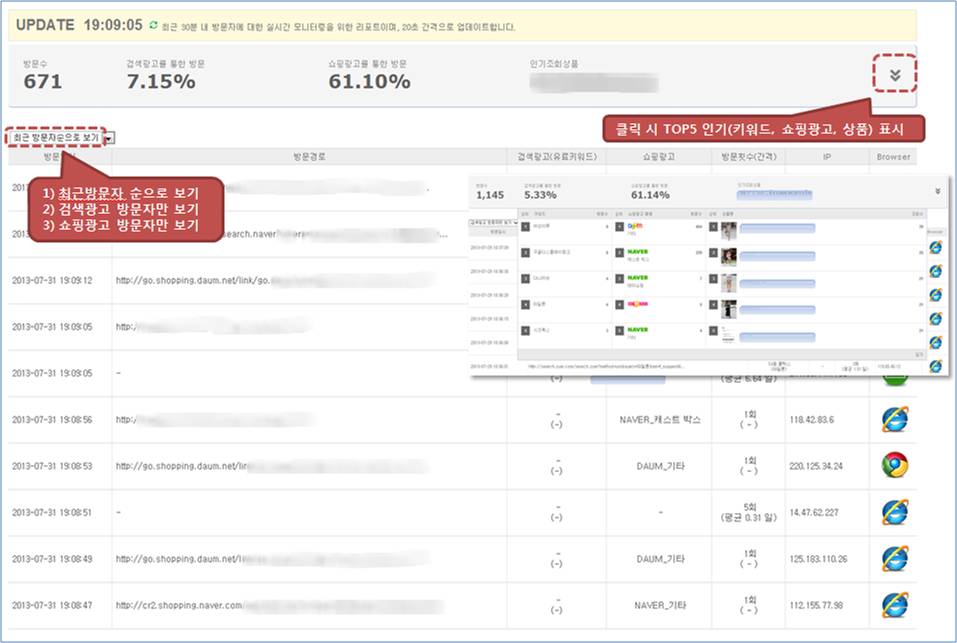The height and width of the screenshot is (643, 957).
Task: Click Internet Explorer icon in 112.155.77.98 row
Action: pos(894,604)
